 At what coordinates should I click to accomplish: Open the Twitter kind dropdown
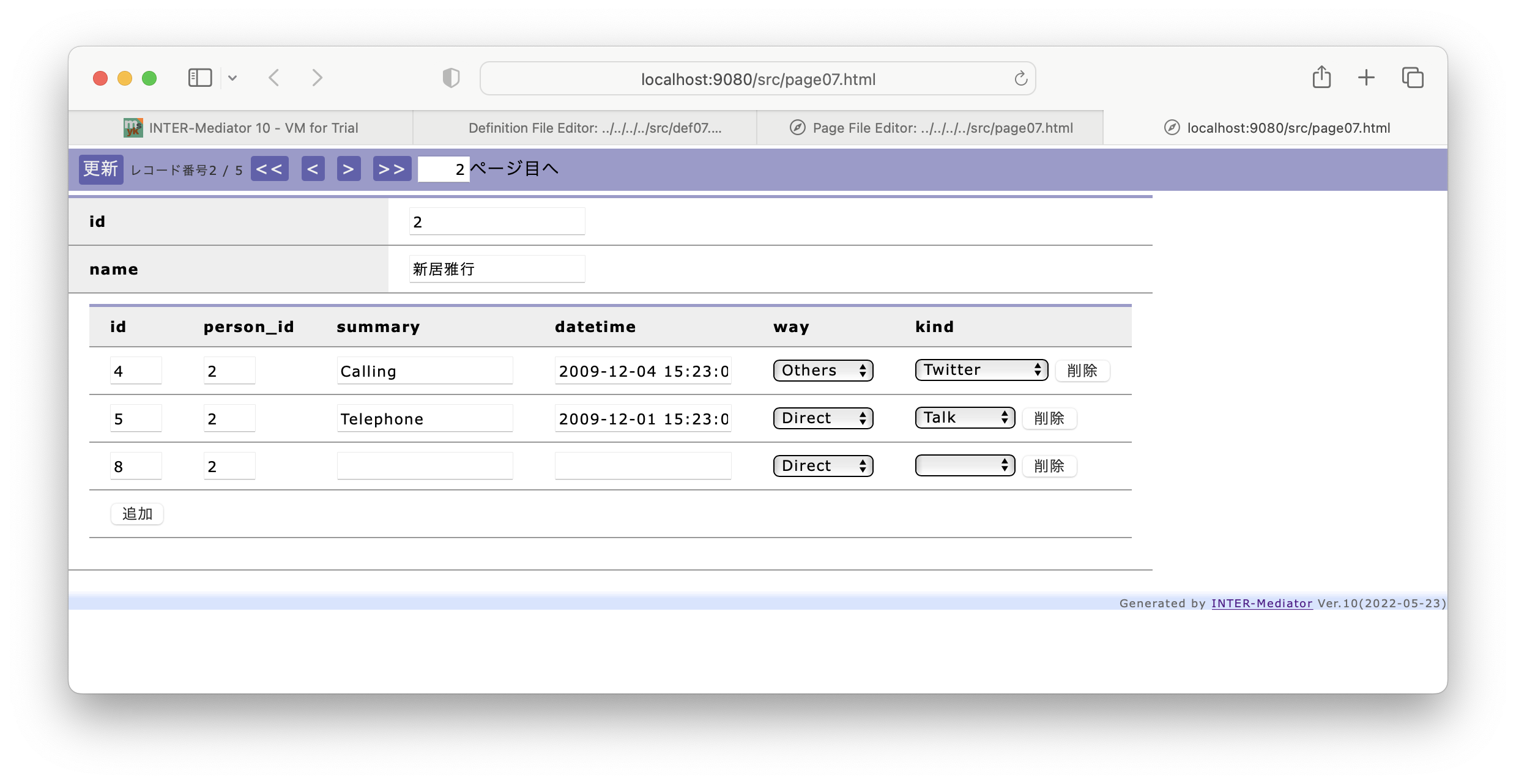[981, 369]
